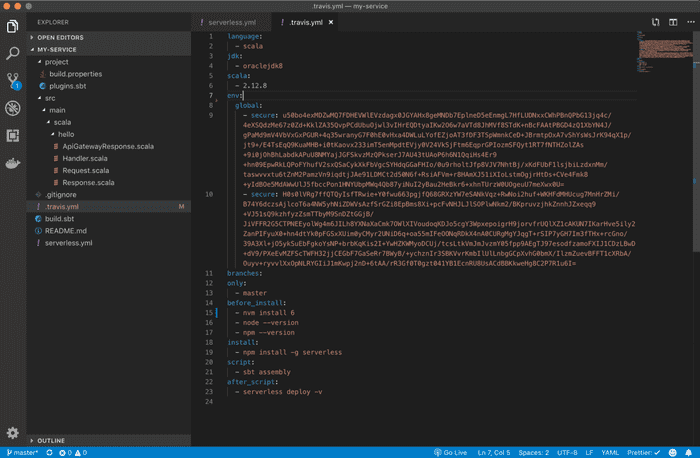Switch to serverless.yml tab
This screenshot has width=700, height=458.
point(232,22)
